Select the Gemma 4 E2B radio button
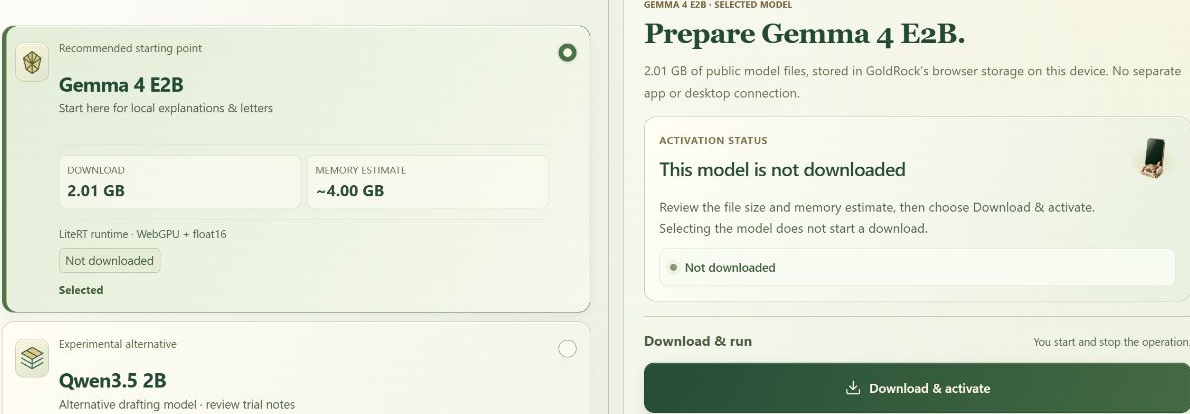 [x=567, y=52]
